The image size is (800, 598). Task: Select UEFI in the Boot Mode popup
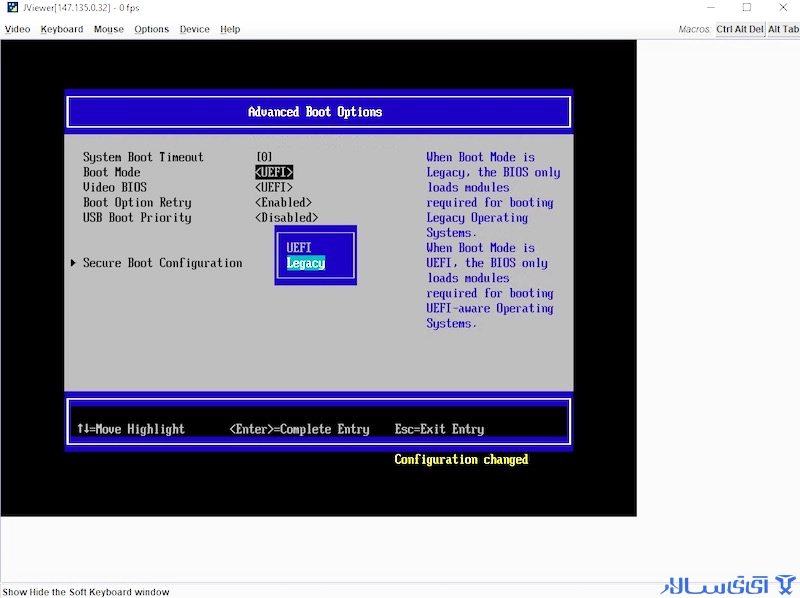pyautogui.click(x=298, y=247)
